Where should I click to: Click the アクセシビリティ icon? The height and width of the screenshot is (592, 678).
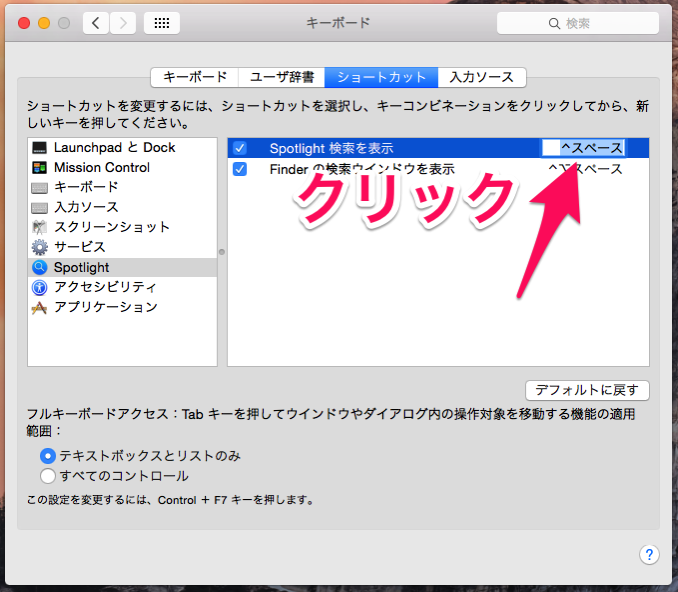pyautogui.click(x=39, y=288)
